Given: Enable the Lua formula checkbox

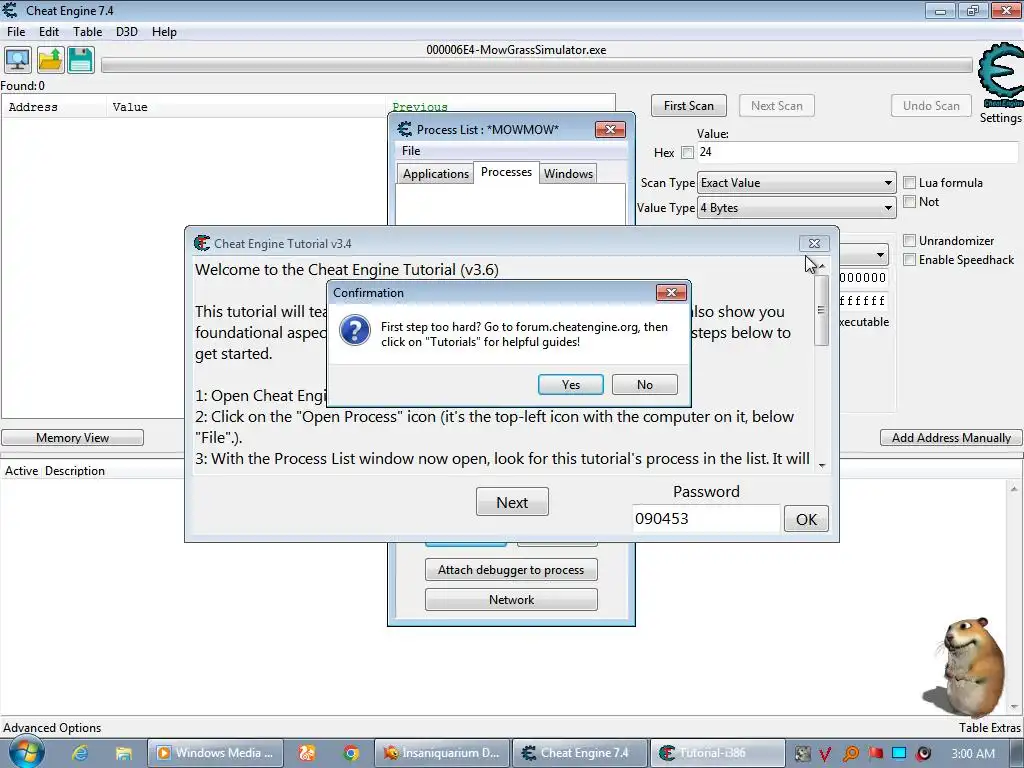Looking at the screenshot, I should pos(909,183).
